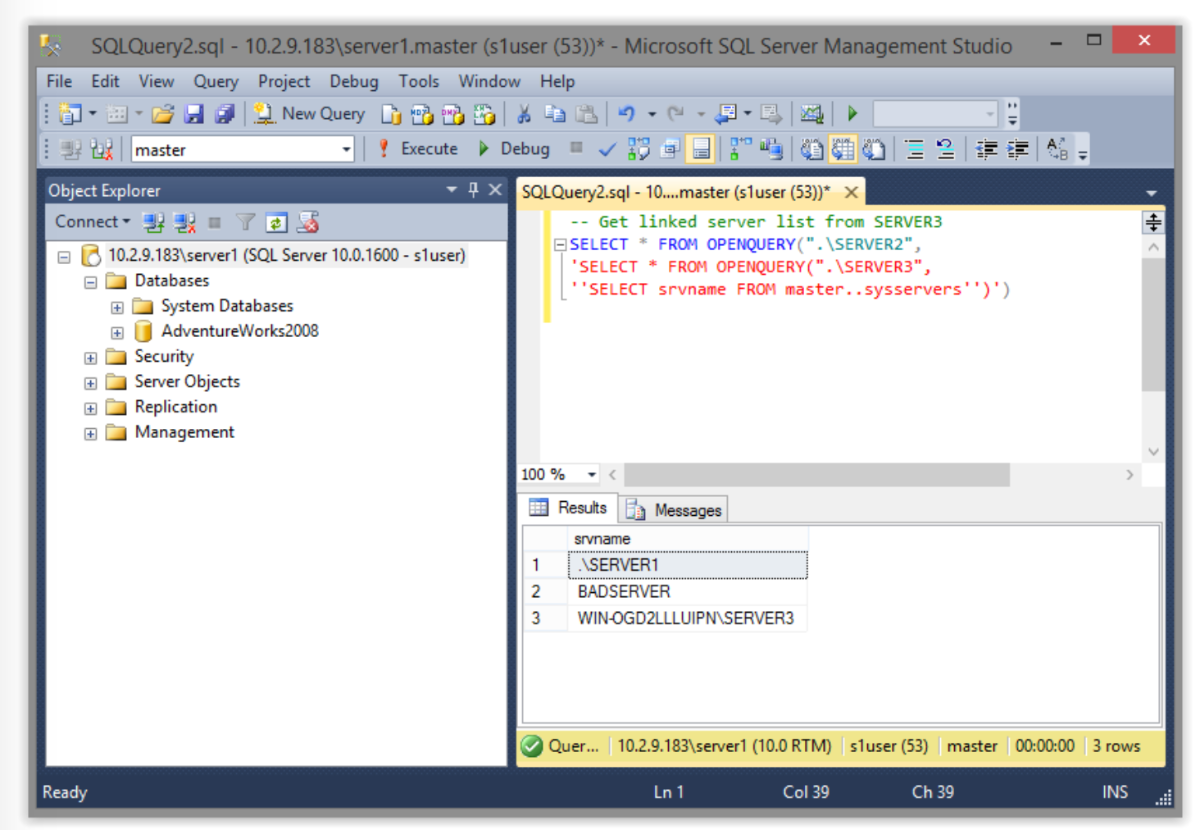Open the Project menu

pos(284,81)
